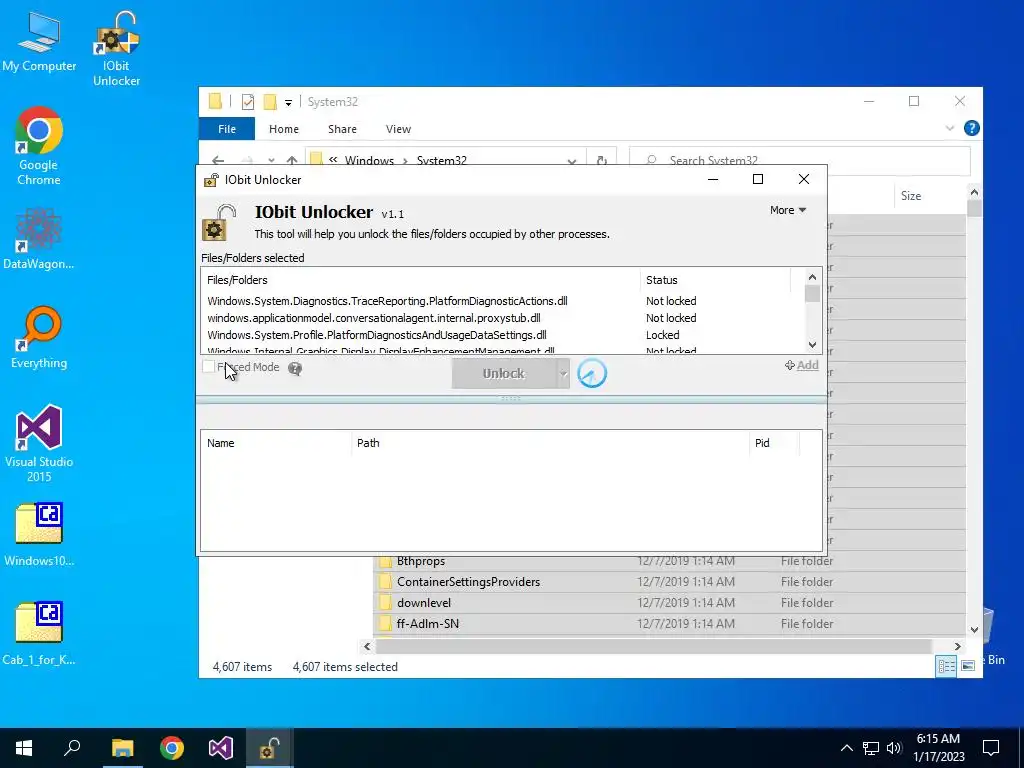Open Visual Studio from the taskbar
The image size is (1024, 768).
tap(221, 748)
